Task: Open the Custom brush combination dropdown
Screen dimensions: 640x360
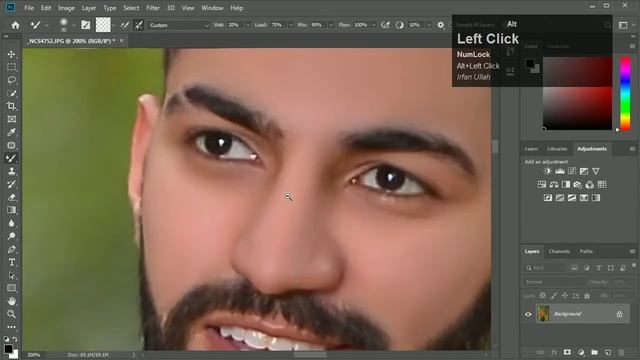Action: pyautogui.click(x=178, y=25)
